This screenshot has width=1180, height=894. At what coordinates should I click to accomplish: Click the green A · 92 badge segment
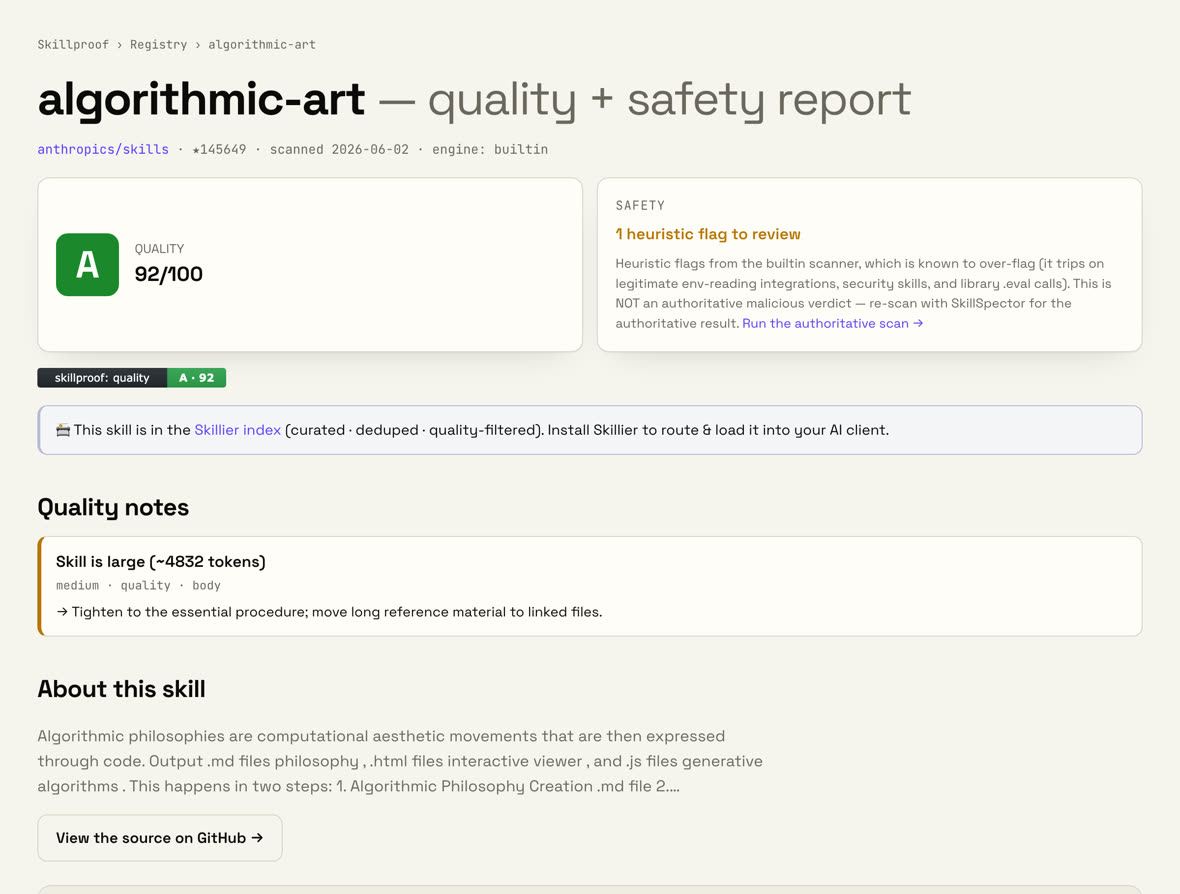196,378
